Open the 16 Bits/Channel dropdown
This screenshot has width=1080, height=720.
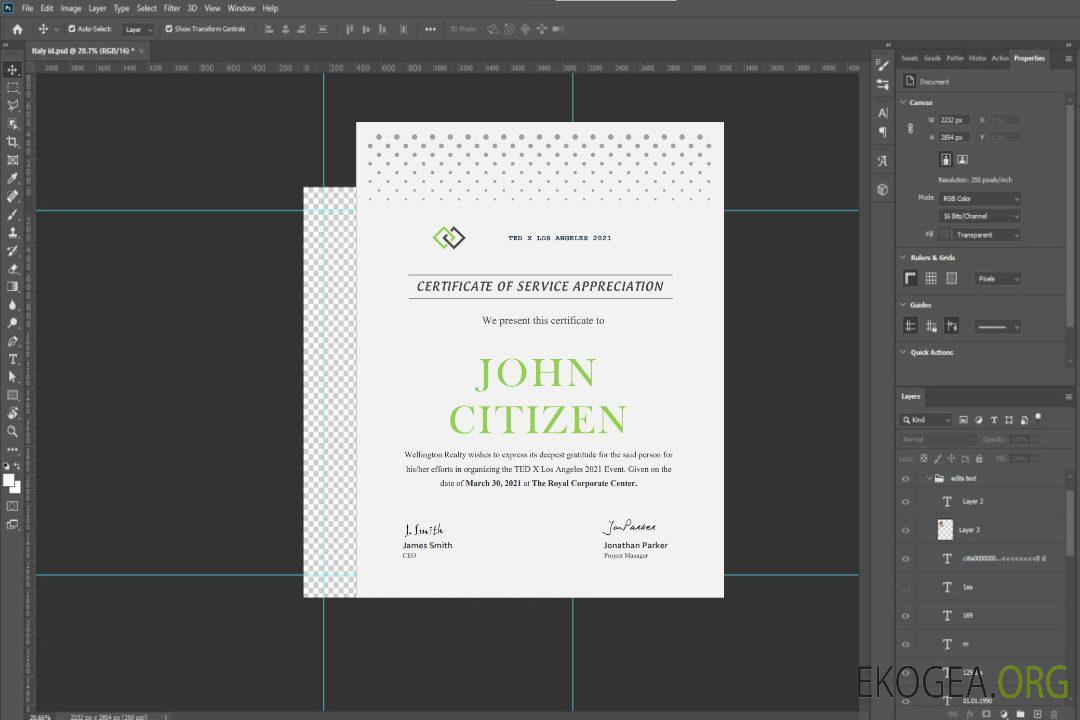[980, 216]
